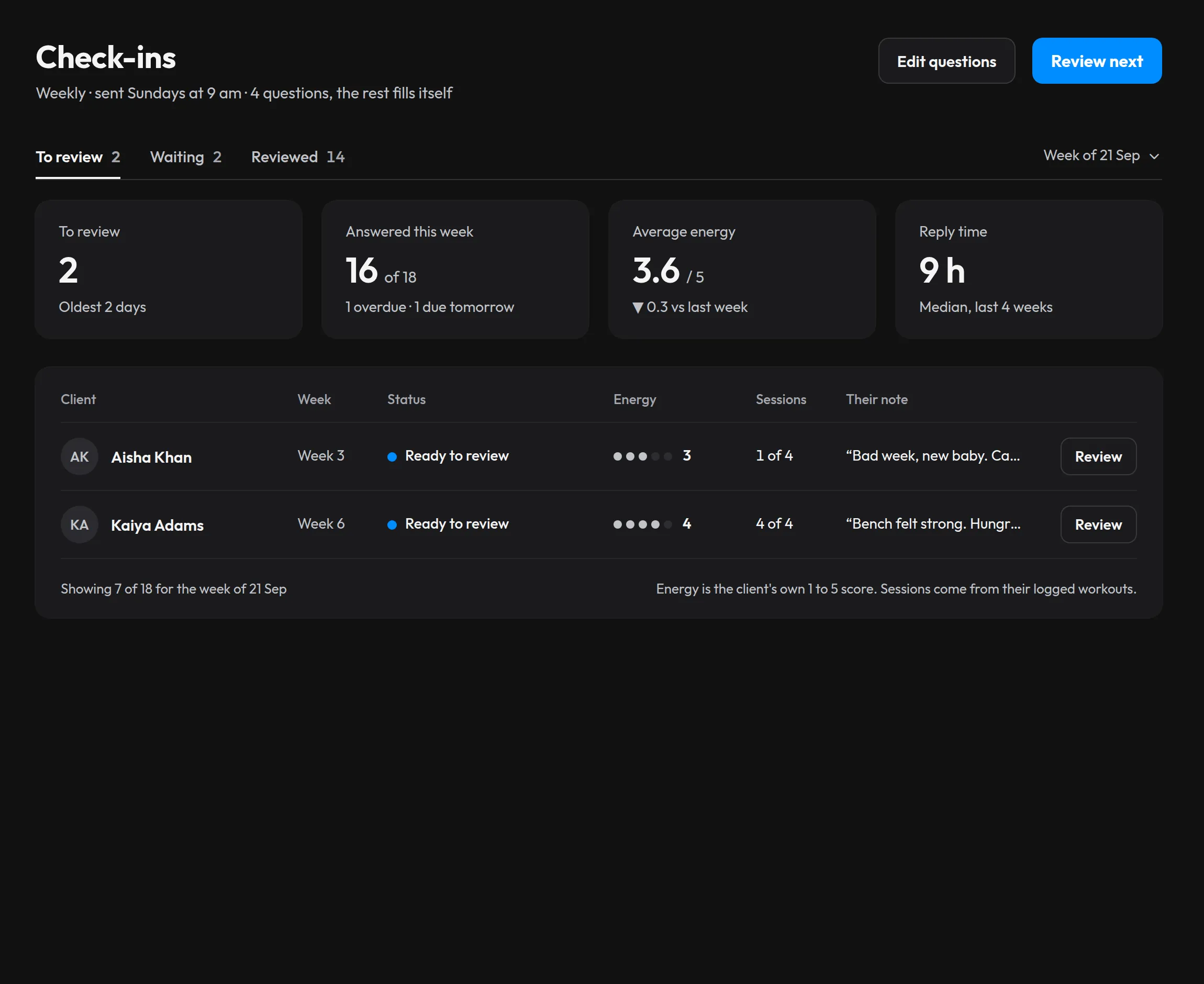
Task: Start reviewing with Review next
Action: coord(1096,61)
